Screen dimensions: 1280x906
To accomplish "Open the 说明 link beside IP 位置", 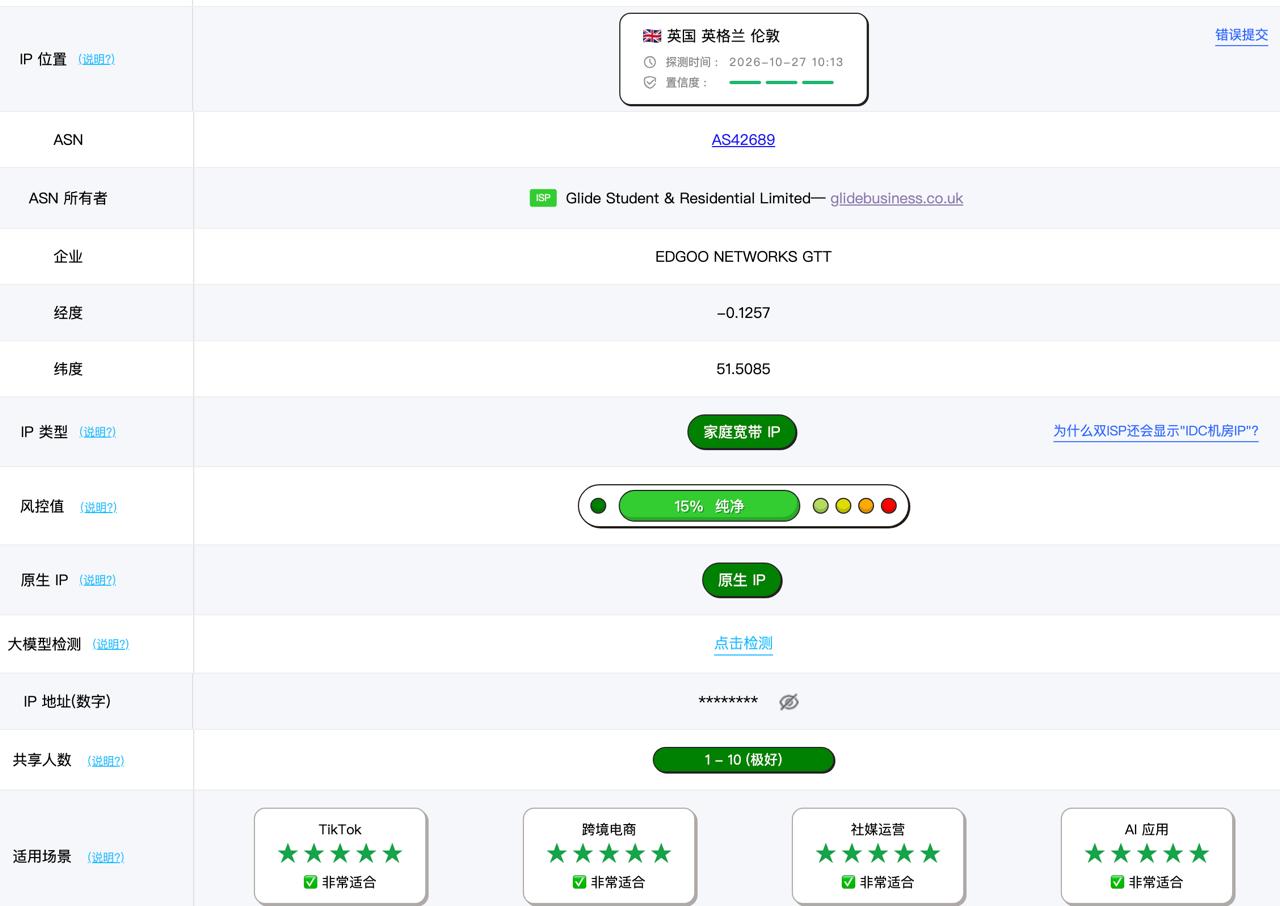I will 96,59.
